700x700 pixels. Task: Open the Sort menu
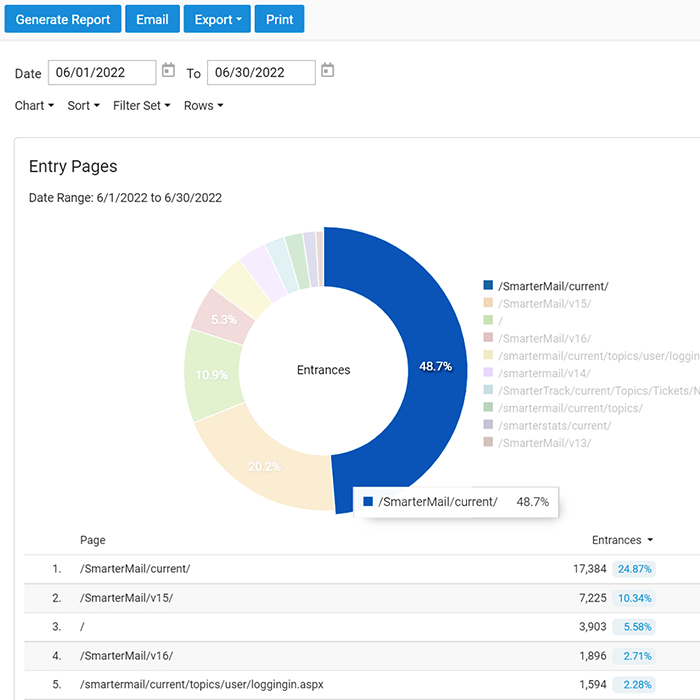click(83, 106)
